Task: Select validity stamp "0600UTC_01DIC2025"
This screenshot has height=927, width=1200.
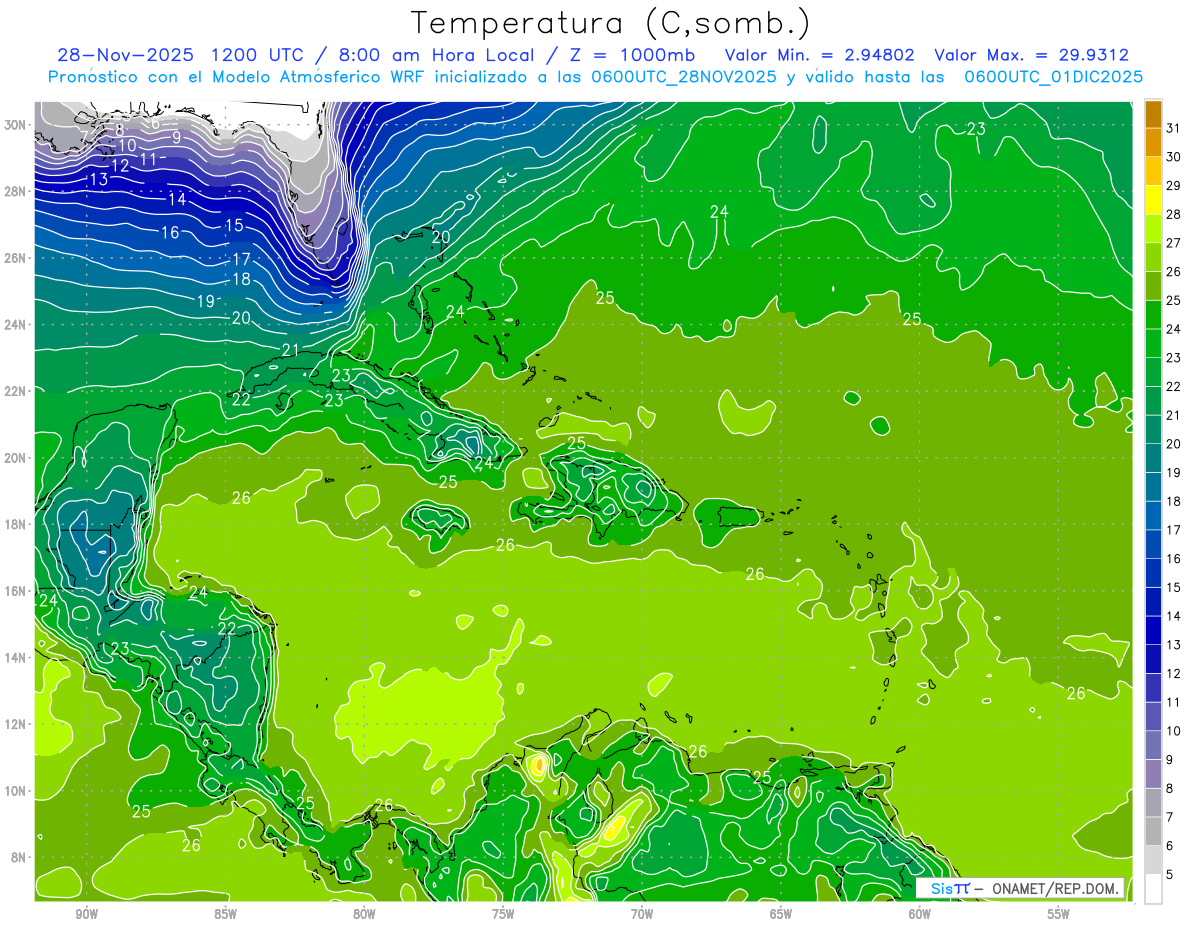Action: (1053, 77)
